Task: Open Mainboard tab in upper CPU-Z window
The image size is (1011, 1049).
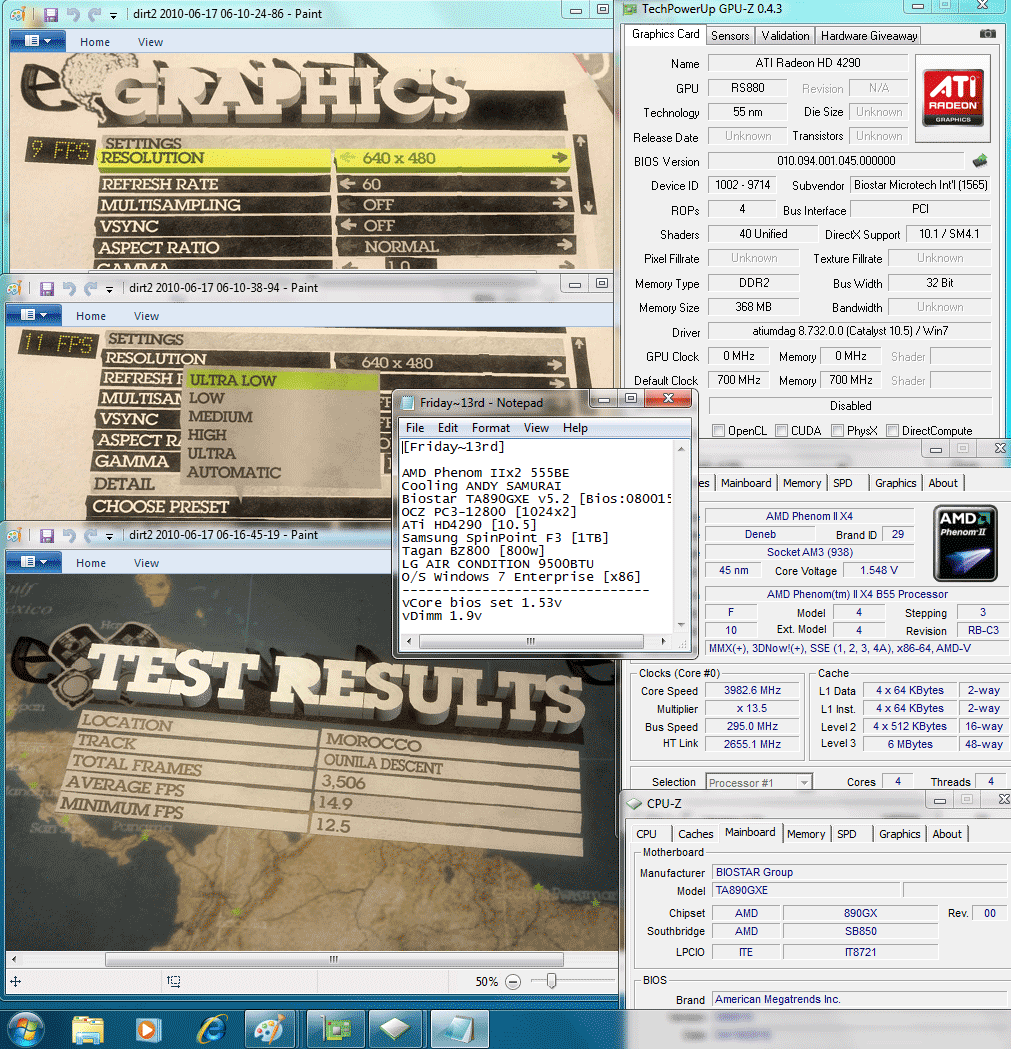Action: click(745, 483)
